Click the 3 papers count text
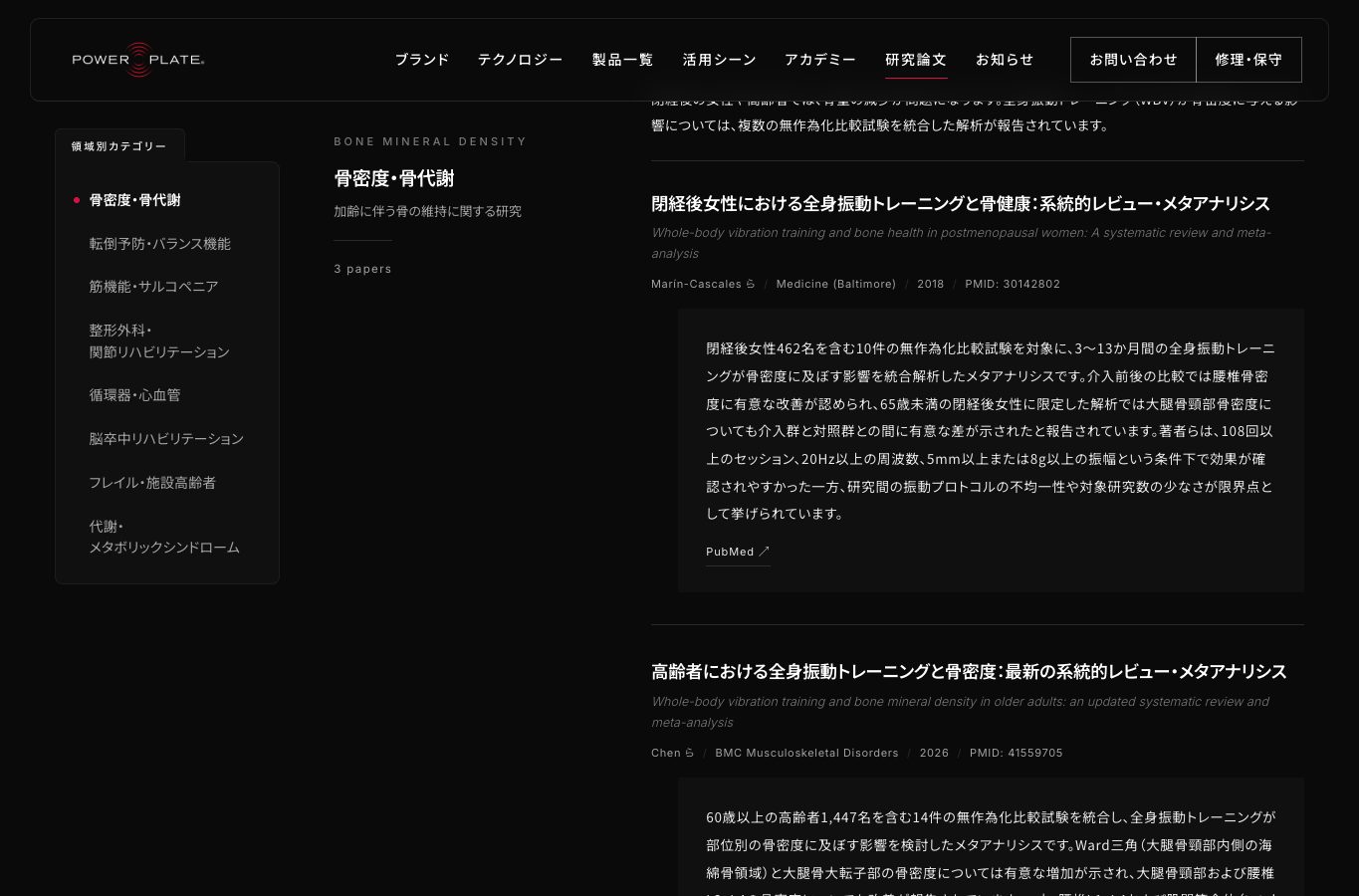The image size is (1359, 896). (x=362, y=269)
